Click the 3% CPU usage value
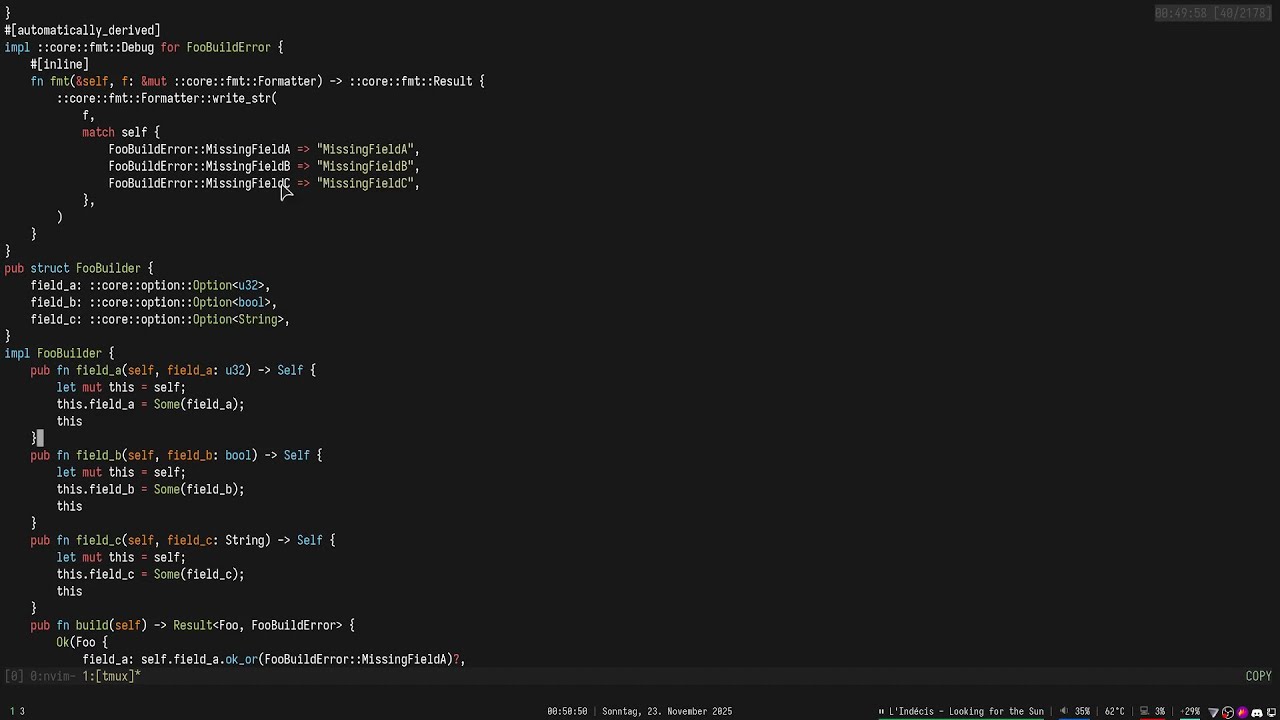 click(x=1159, y=712)
